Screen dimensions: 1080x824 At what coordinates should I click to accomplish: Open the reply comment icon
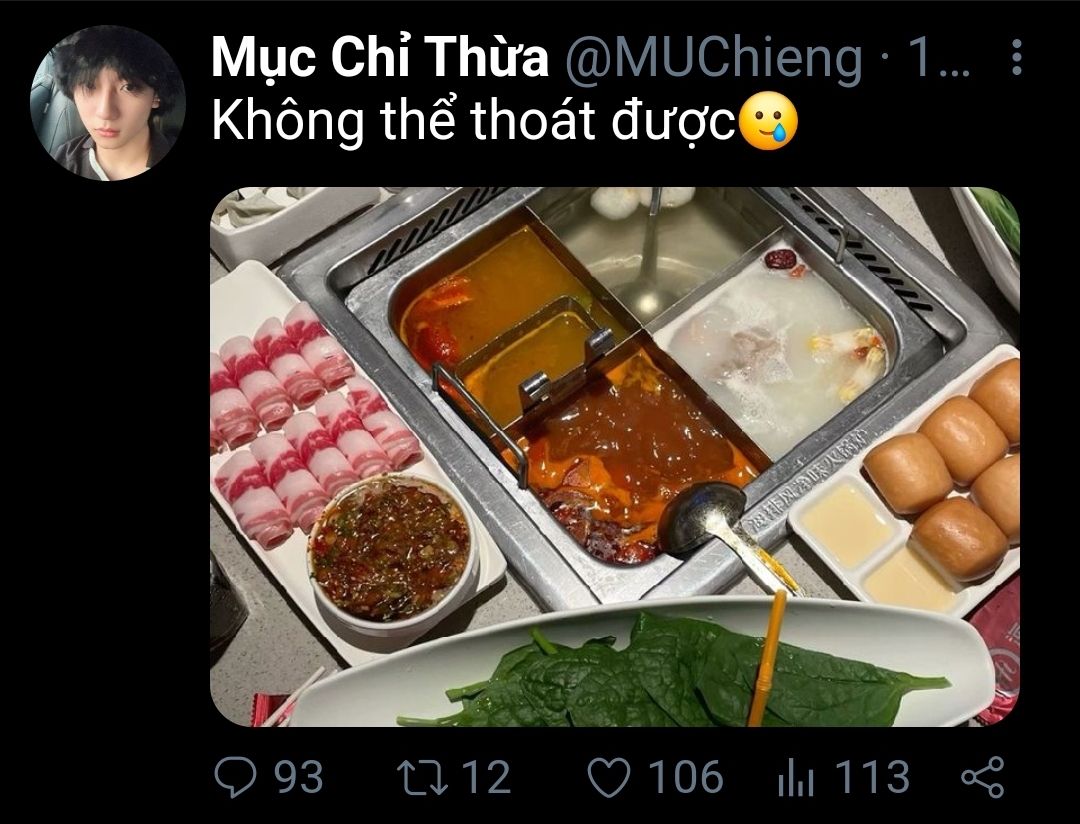[x=235, y=777]
